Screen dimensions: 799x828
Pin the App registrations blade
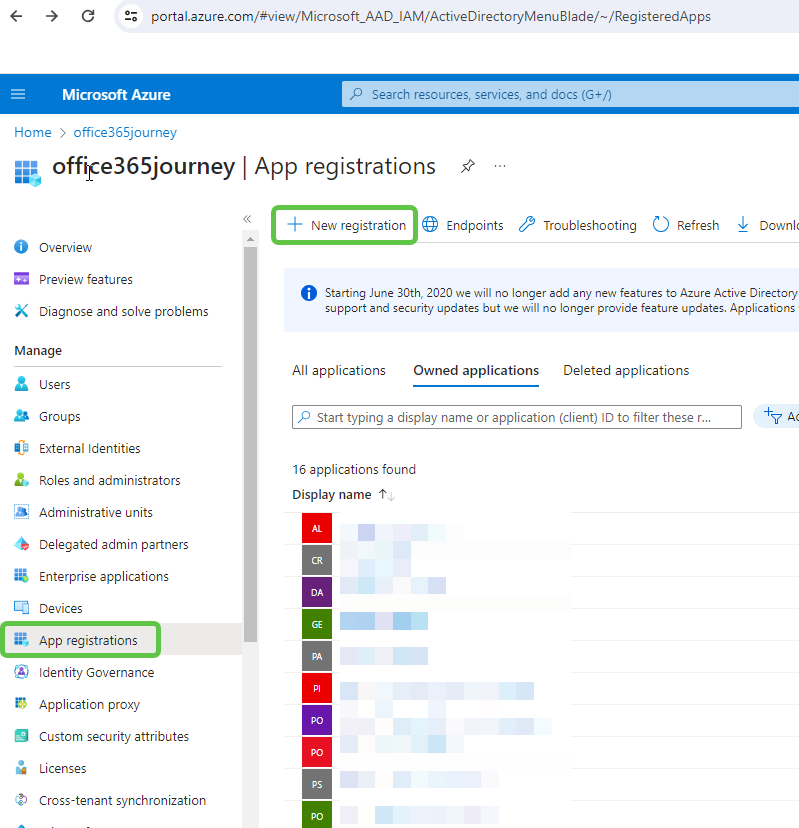[x=467, y=166]
